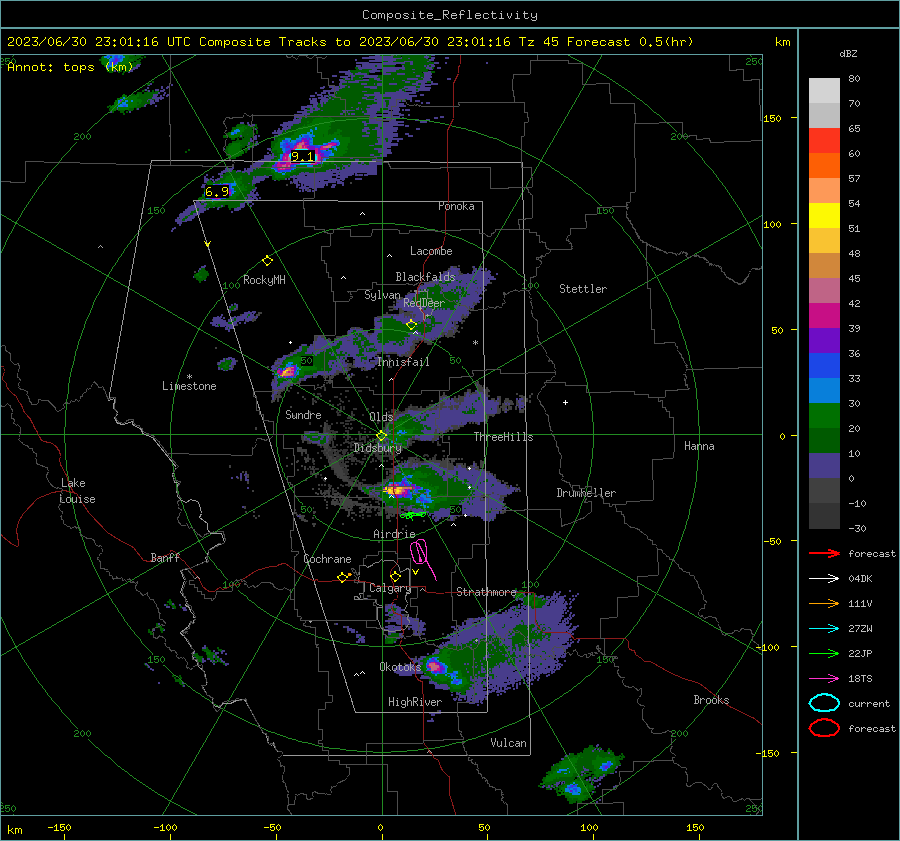Click the Cochrane city label

point(327,559)
